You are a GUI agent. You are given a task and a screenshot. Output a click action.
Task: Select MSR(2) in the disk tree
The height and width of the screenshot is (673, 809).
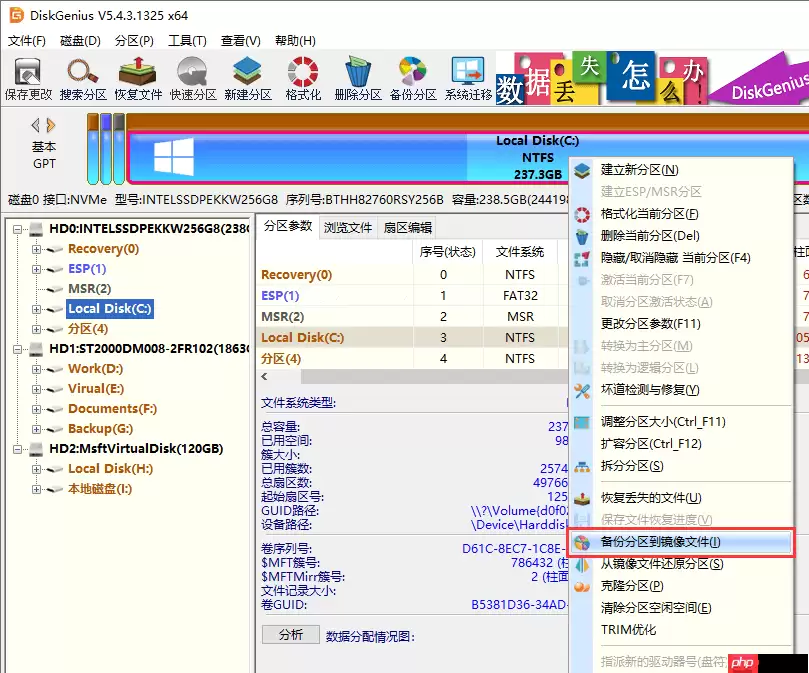click(x=90, y=289)
